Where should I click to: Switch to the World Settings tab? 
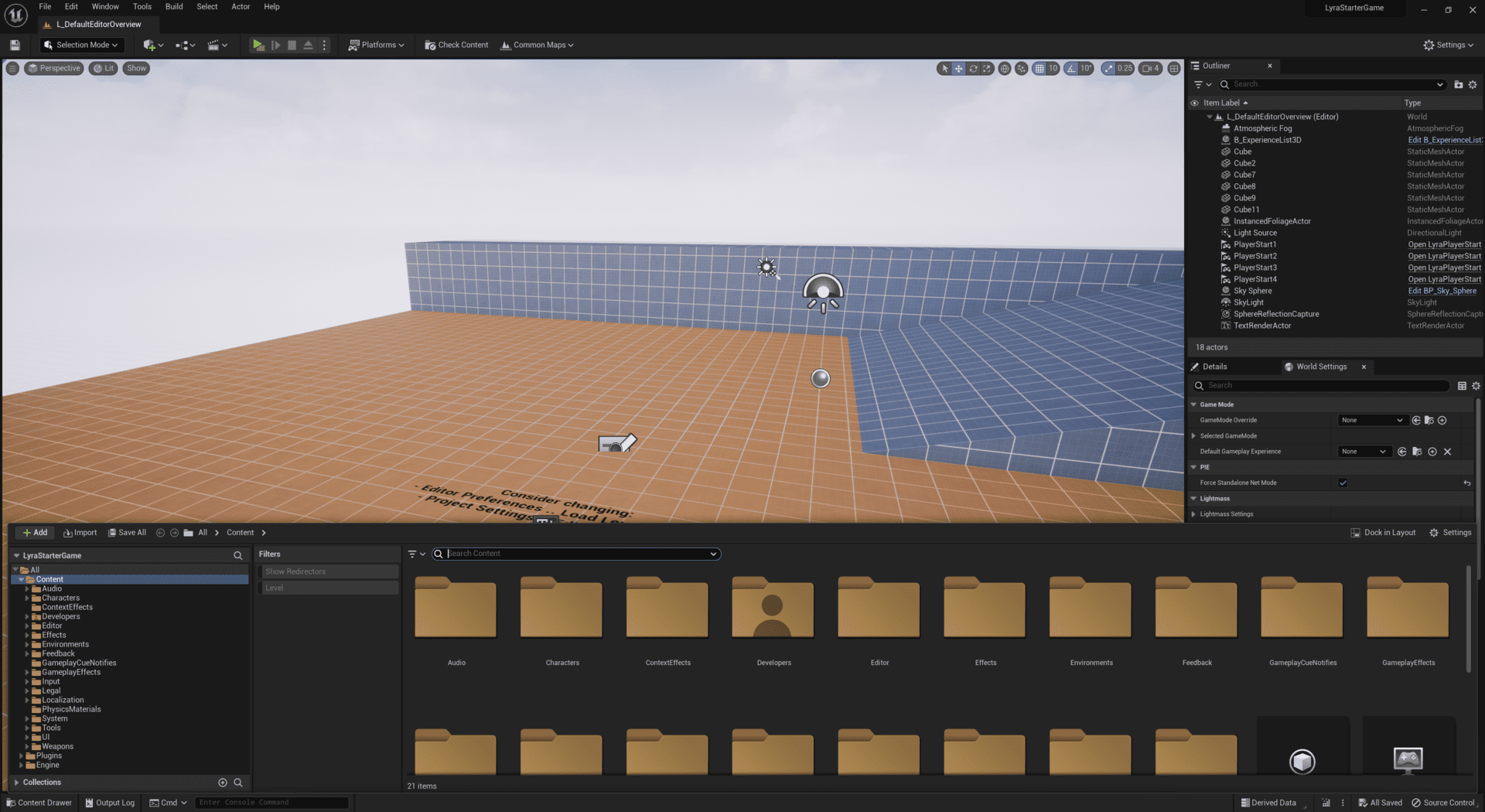[x=1321, y=367]
